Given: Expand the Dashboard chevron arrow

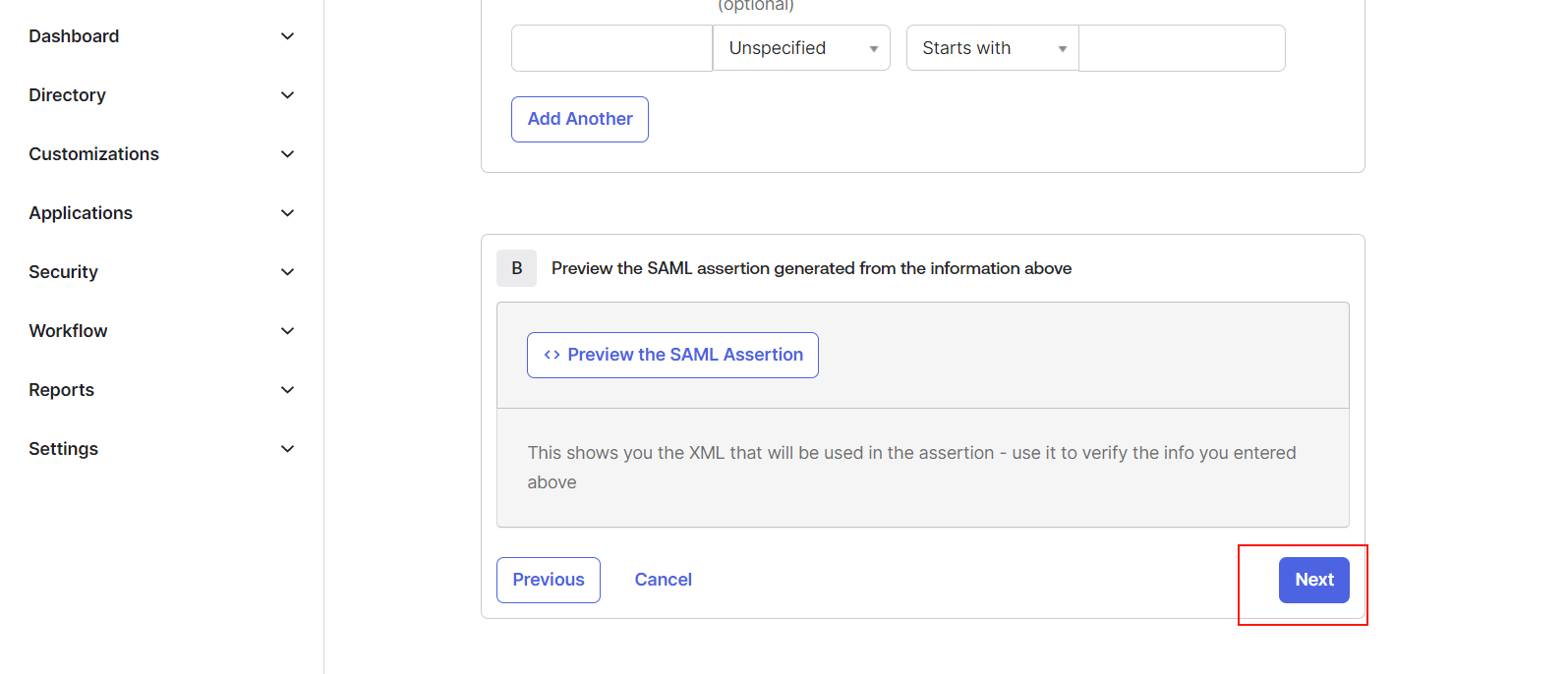Looking at the screenshot, I should 287,36.
